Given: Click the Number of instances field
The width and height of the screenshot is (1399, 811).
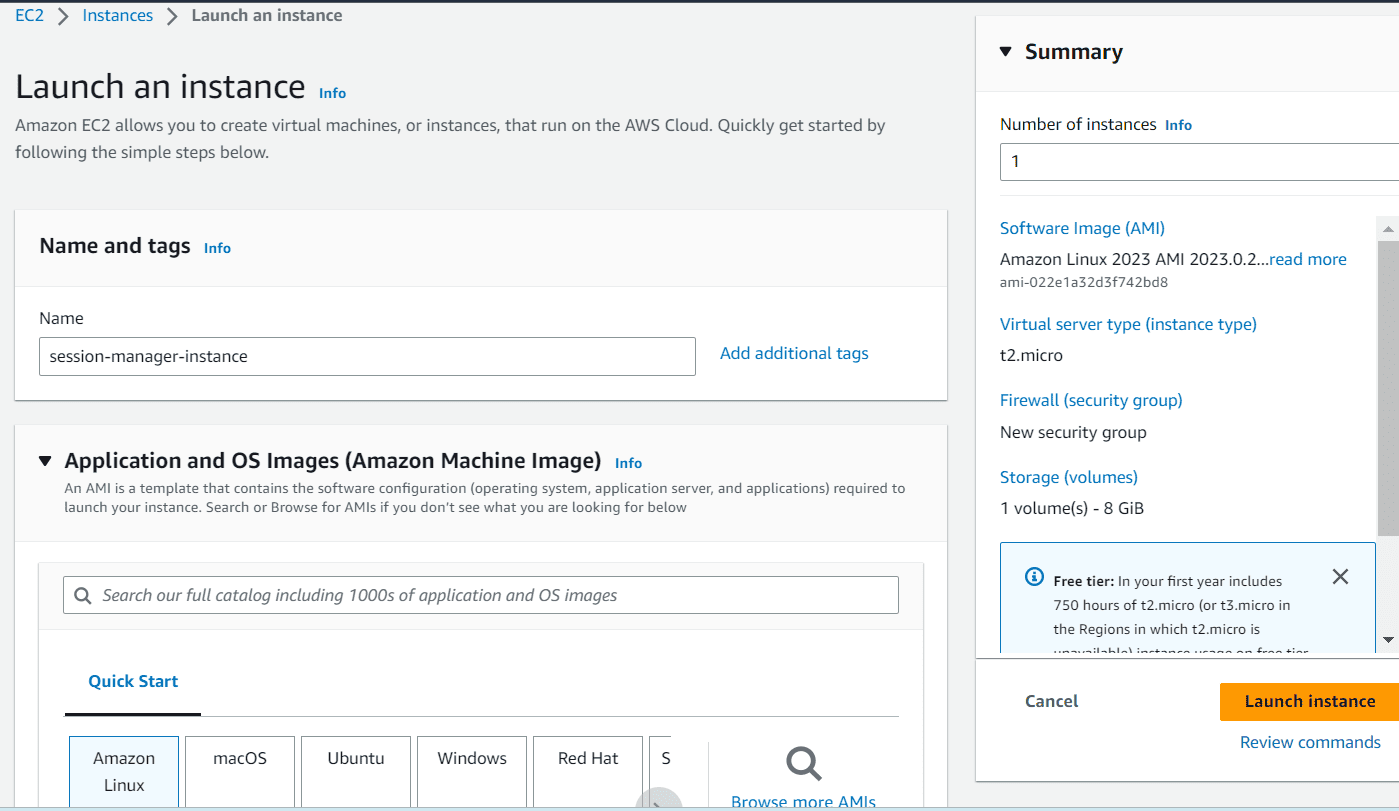Looking at the screenshot, I should [x=1199, y=161].
